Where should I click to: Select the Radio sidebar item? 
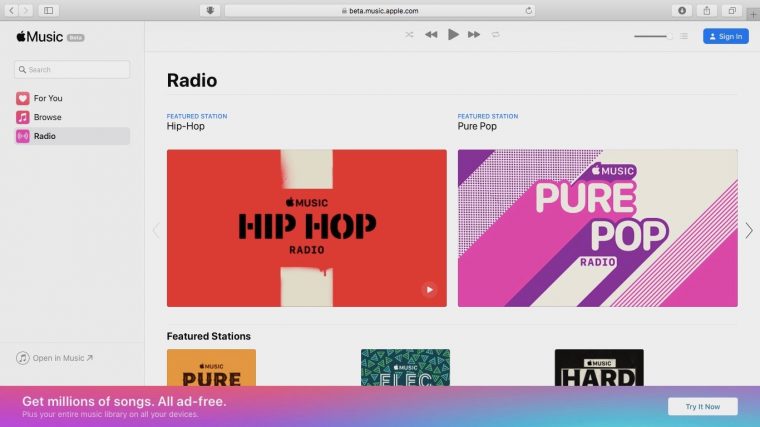click(x=44, y=136)
